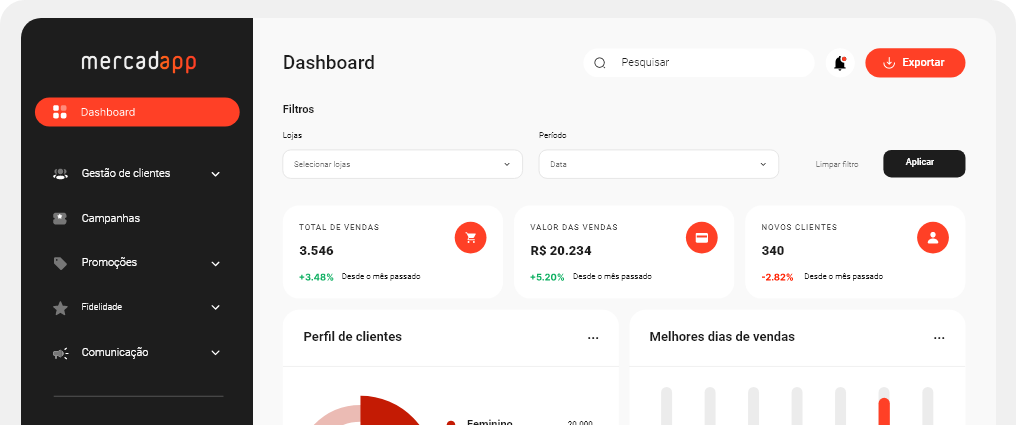The width and height of the screenshot is (1016, 425).
Task: Click the Comunicação megaphone icon
Action: point(60,353)
